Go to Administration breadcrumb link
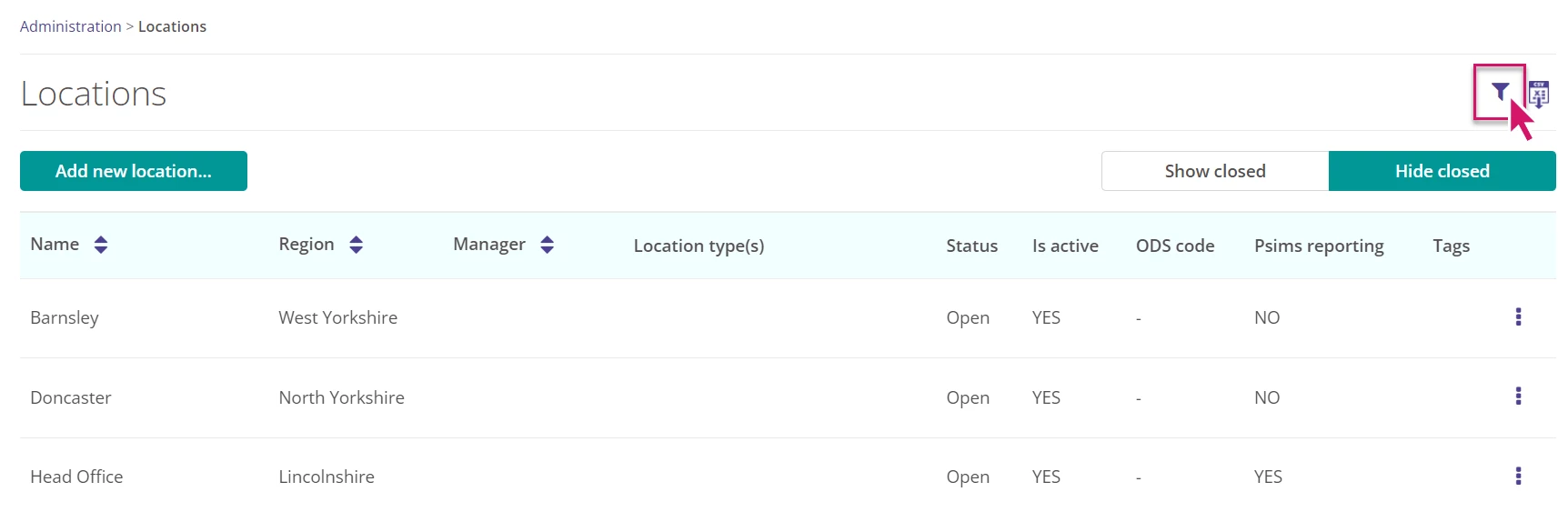This screenshot has height=512, width=1568. click(x=71, y=26)
